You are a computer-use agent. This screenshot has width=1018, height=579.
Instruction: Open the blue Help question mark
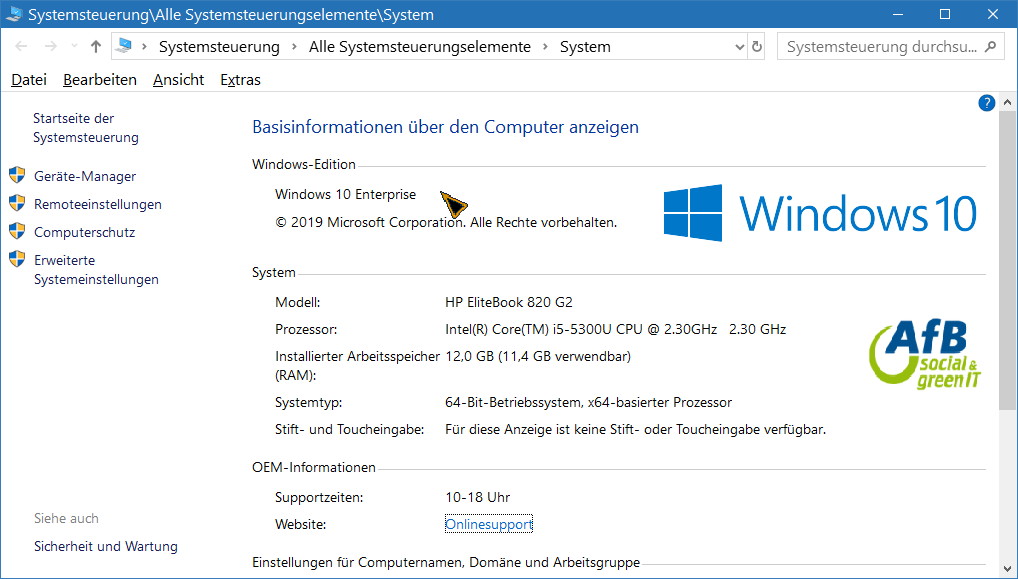[986, 103]
